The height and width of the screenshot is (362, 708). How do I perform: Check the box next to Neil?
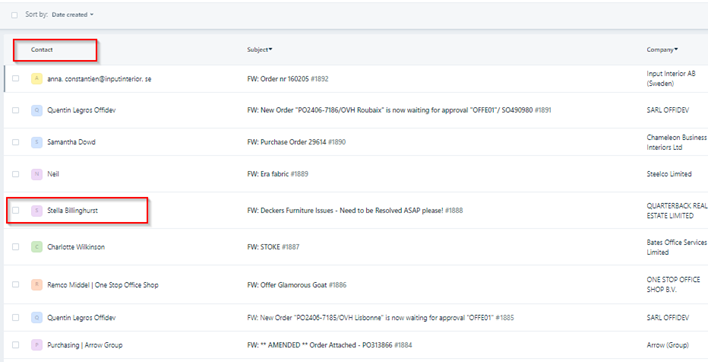(16, 174)
